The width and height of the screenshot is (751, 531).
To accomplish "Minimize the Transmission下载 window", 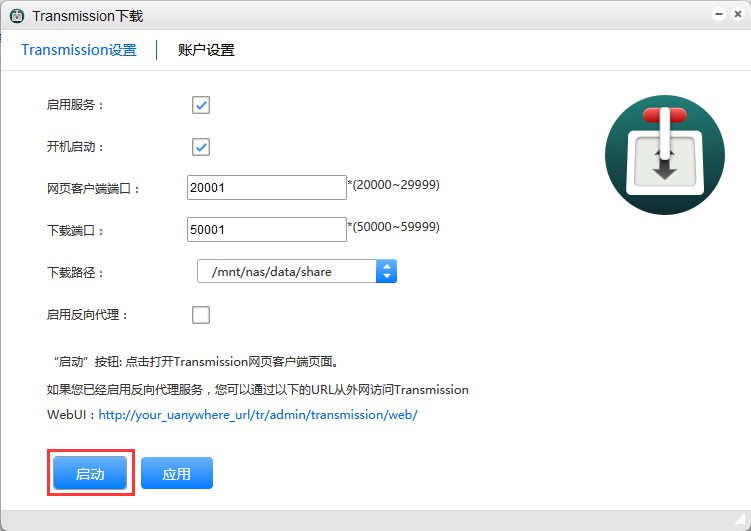I will [x=718, y=16].
